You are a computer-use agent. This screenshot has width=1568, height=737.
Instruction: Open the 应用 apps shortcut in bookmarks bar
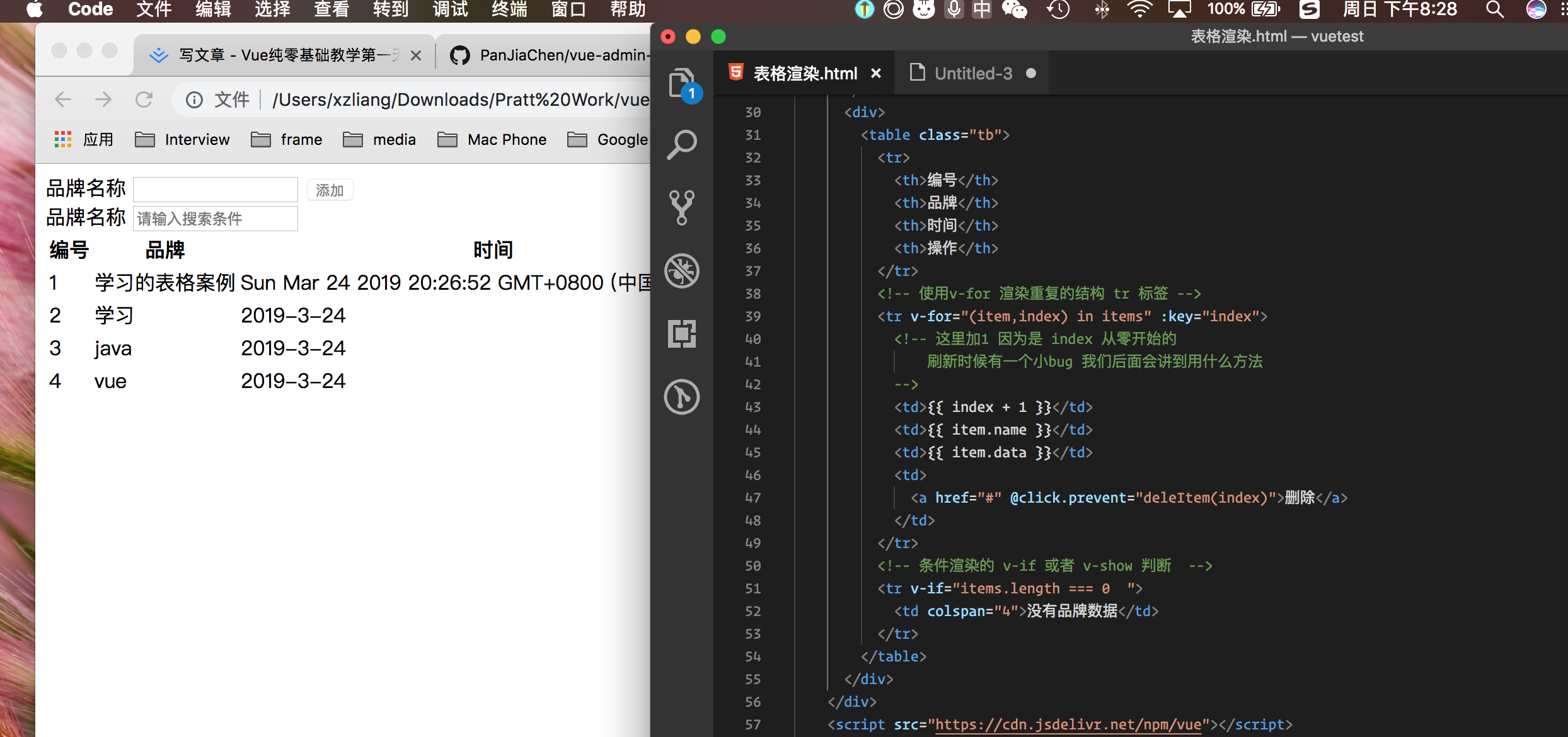84,139
